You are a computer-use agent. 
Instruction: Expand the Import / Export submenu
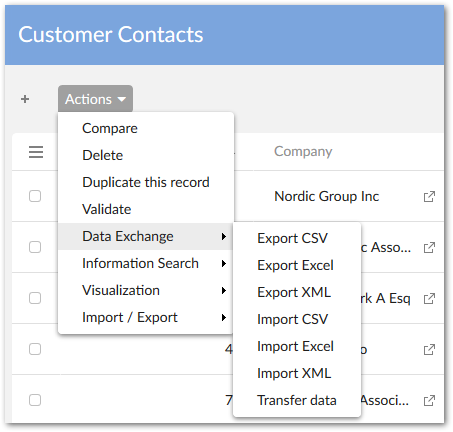click(x=146, y=317)
